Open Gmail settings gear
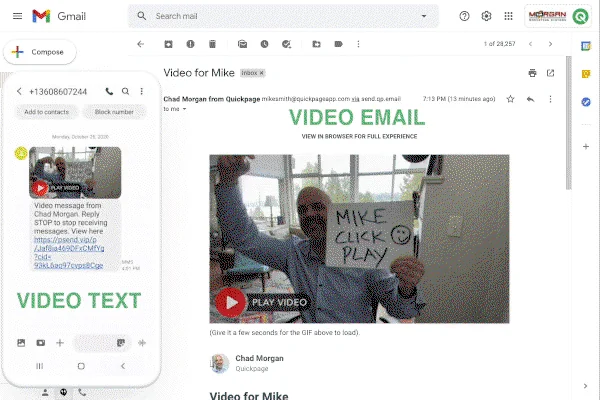 pyautogui.click(x=486, y=16)
